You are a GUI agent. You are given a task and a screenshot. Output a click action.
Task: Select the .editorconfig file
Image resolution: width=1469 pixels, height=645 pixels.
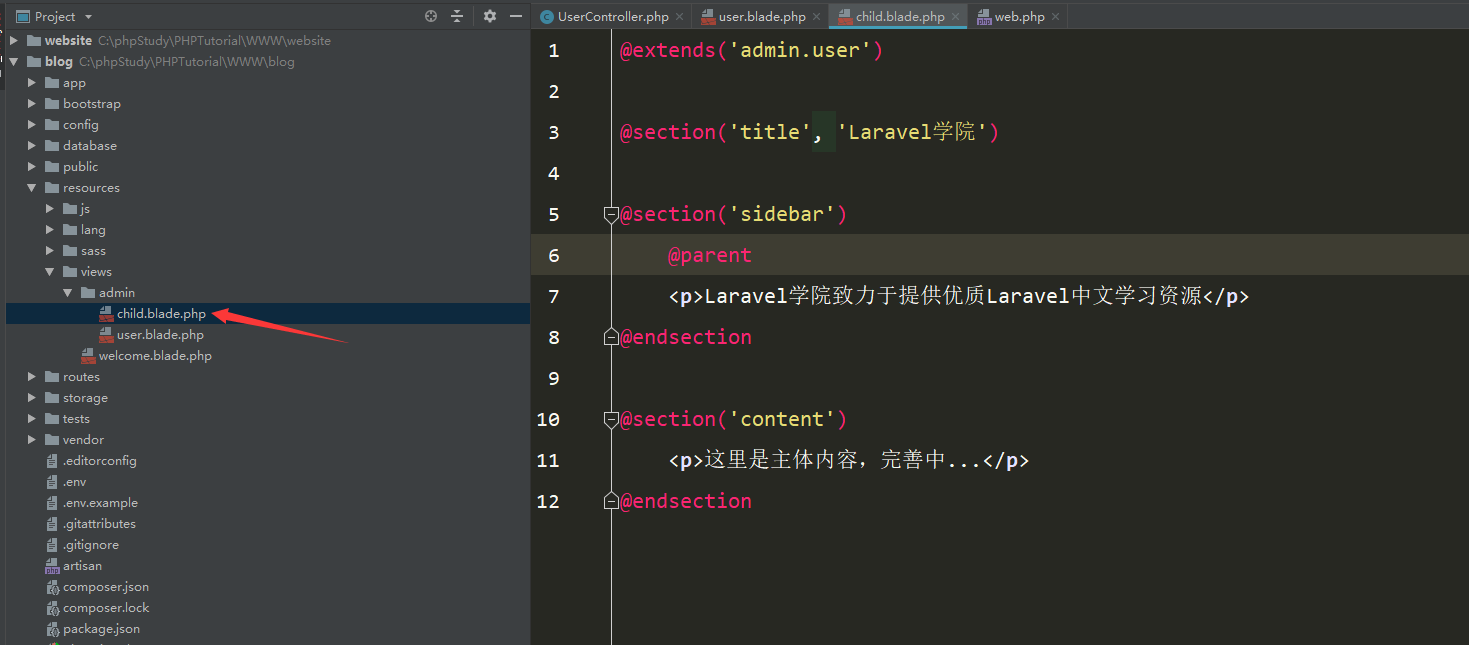[x=99, y=461]
